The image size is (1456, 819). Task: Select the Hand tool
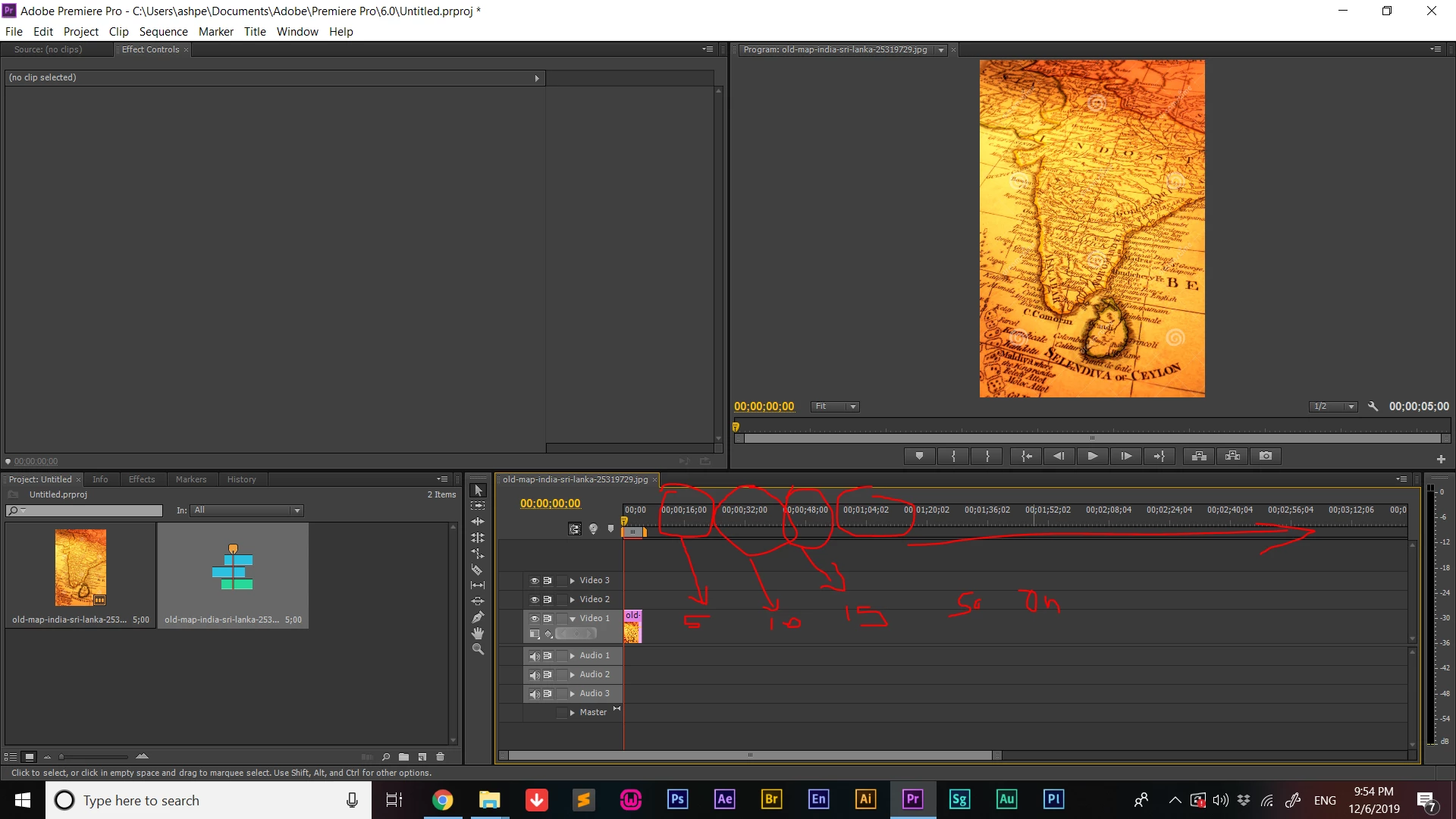pos(477,633)
